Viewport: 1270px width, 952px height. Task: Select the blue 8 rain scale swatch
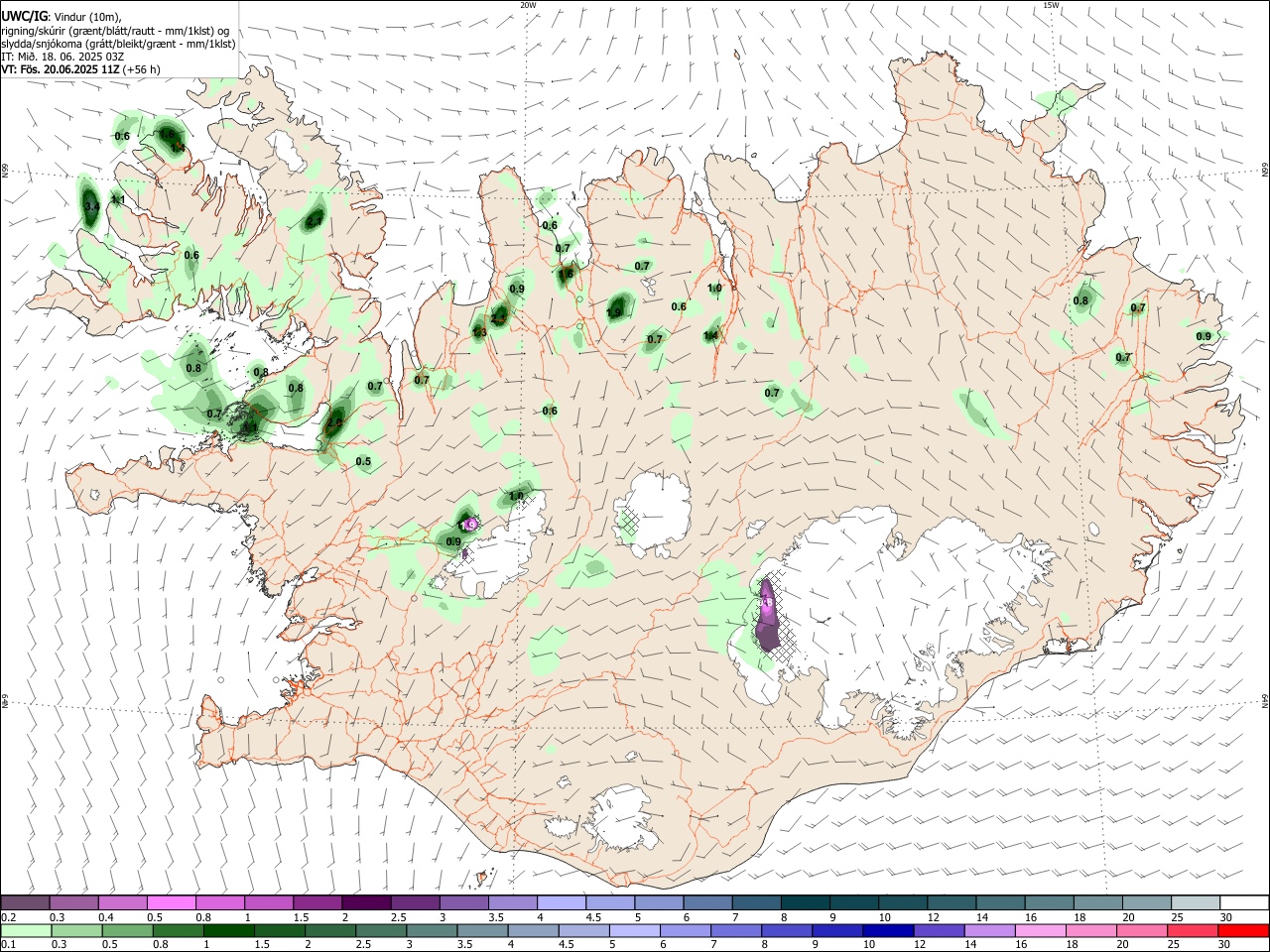pos(787,931)
